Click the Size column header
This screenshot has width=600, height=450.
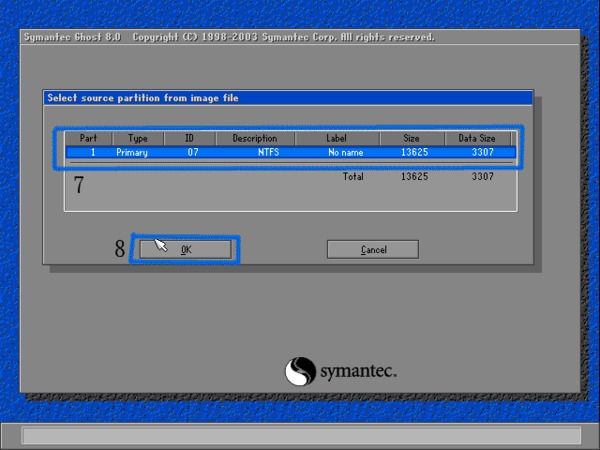(412, 138)
